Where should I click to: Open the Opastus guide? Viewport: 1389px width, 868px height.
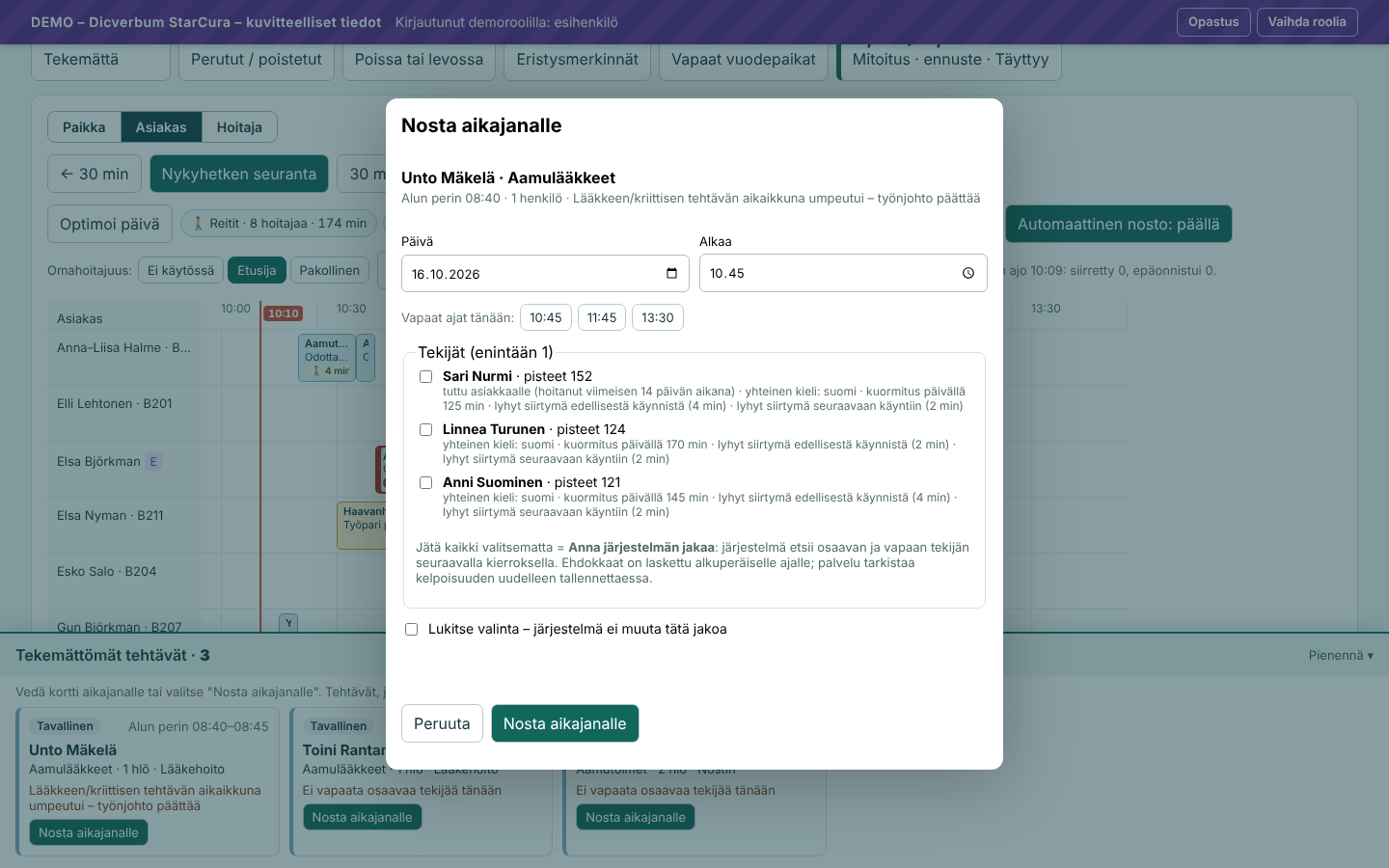pos(1213,22)
